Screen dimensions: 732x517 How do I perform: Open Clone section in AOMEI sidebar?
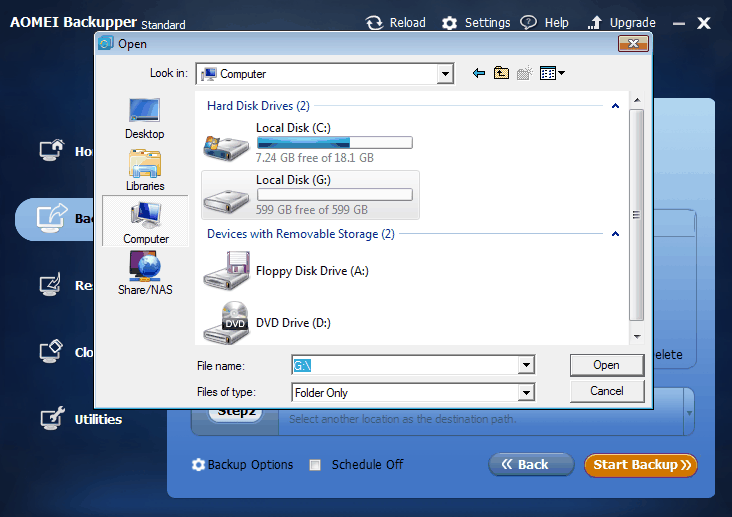[65, 352]
